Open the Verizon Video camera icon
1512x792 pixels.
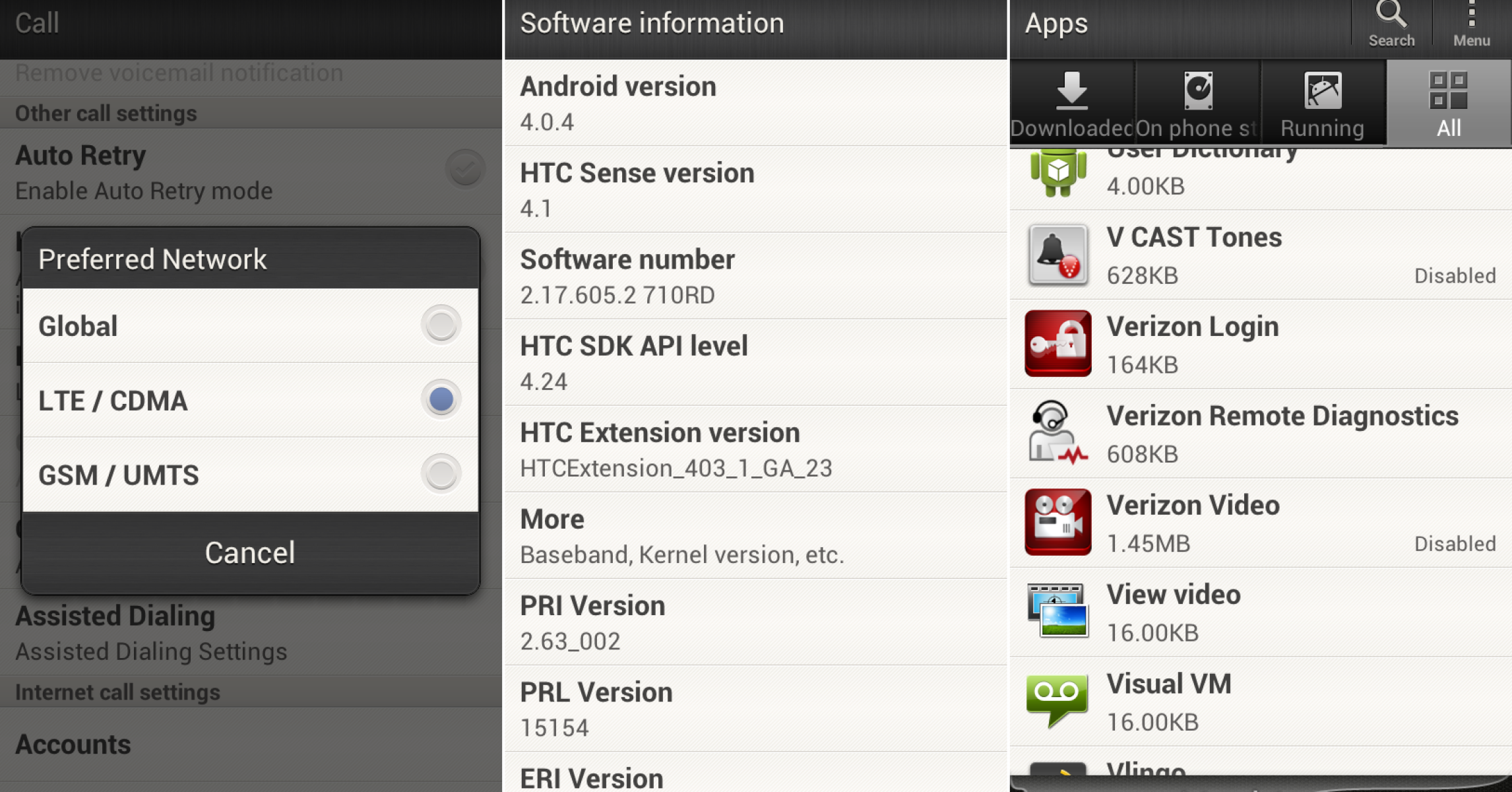point(1057,522)
